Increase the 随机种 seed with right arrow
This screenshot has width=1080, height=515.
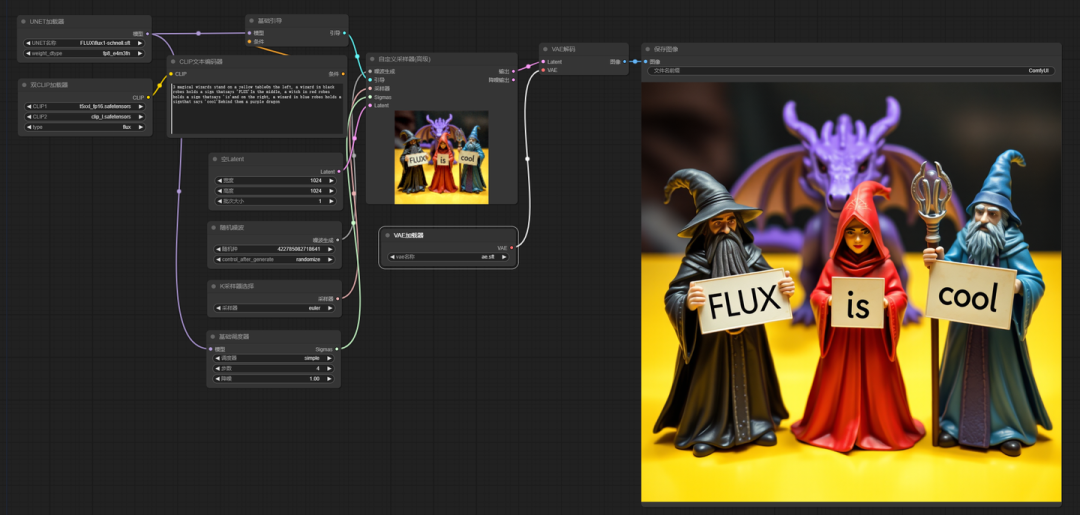click(331, 249)
